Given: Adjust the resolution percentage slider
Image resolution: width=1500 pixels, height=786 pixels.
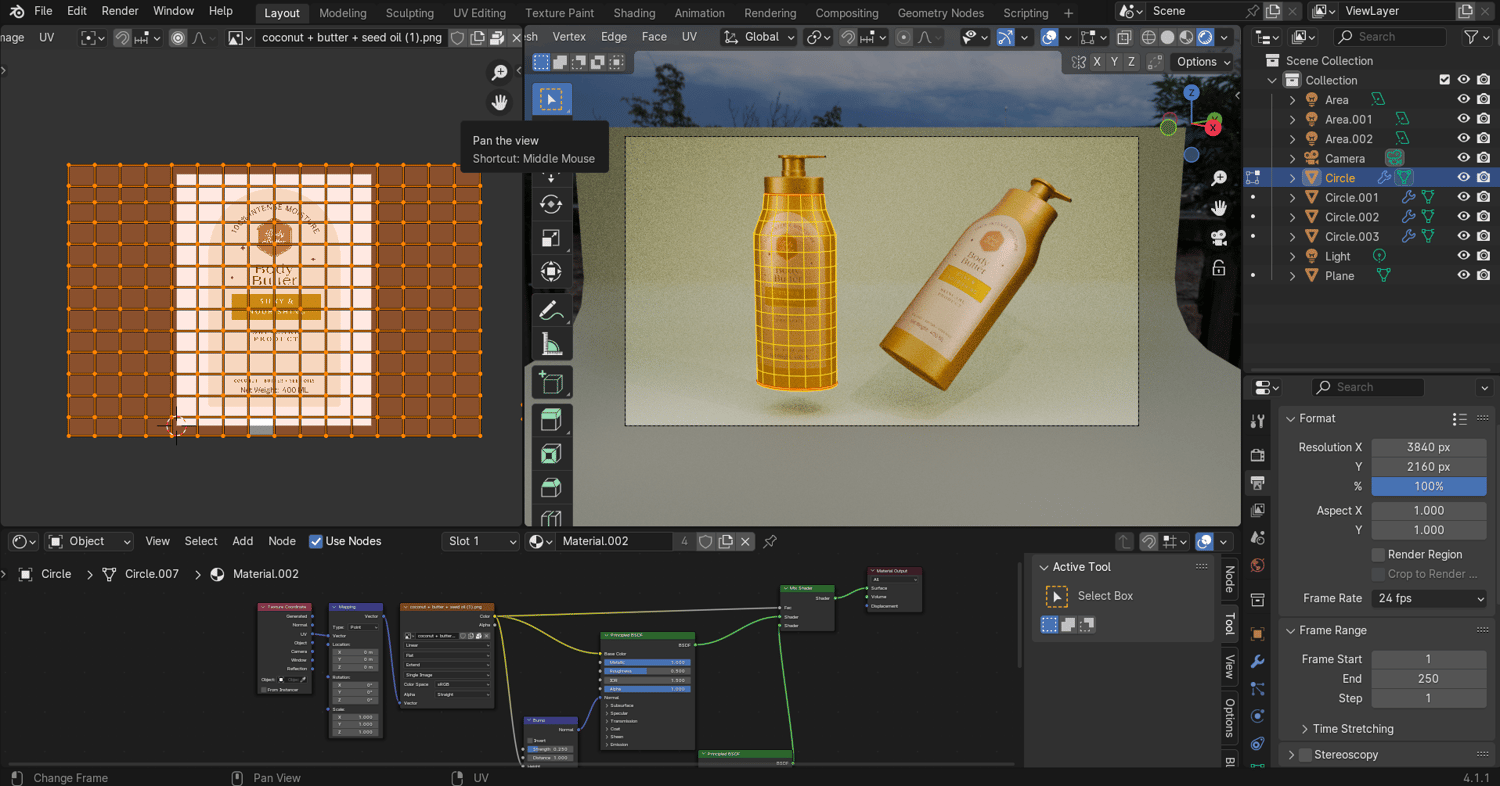Looking at the screenshot, I should pos(1428,486).
